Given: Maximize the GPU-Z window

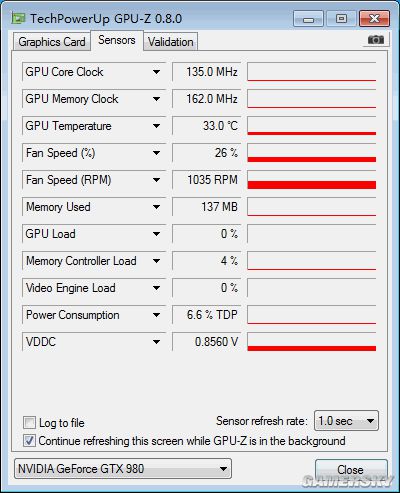Looking at the screenshot, I should pos(341,19).
